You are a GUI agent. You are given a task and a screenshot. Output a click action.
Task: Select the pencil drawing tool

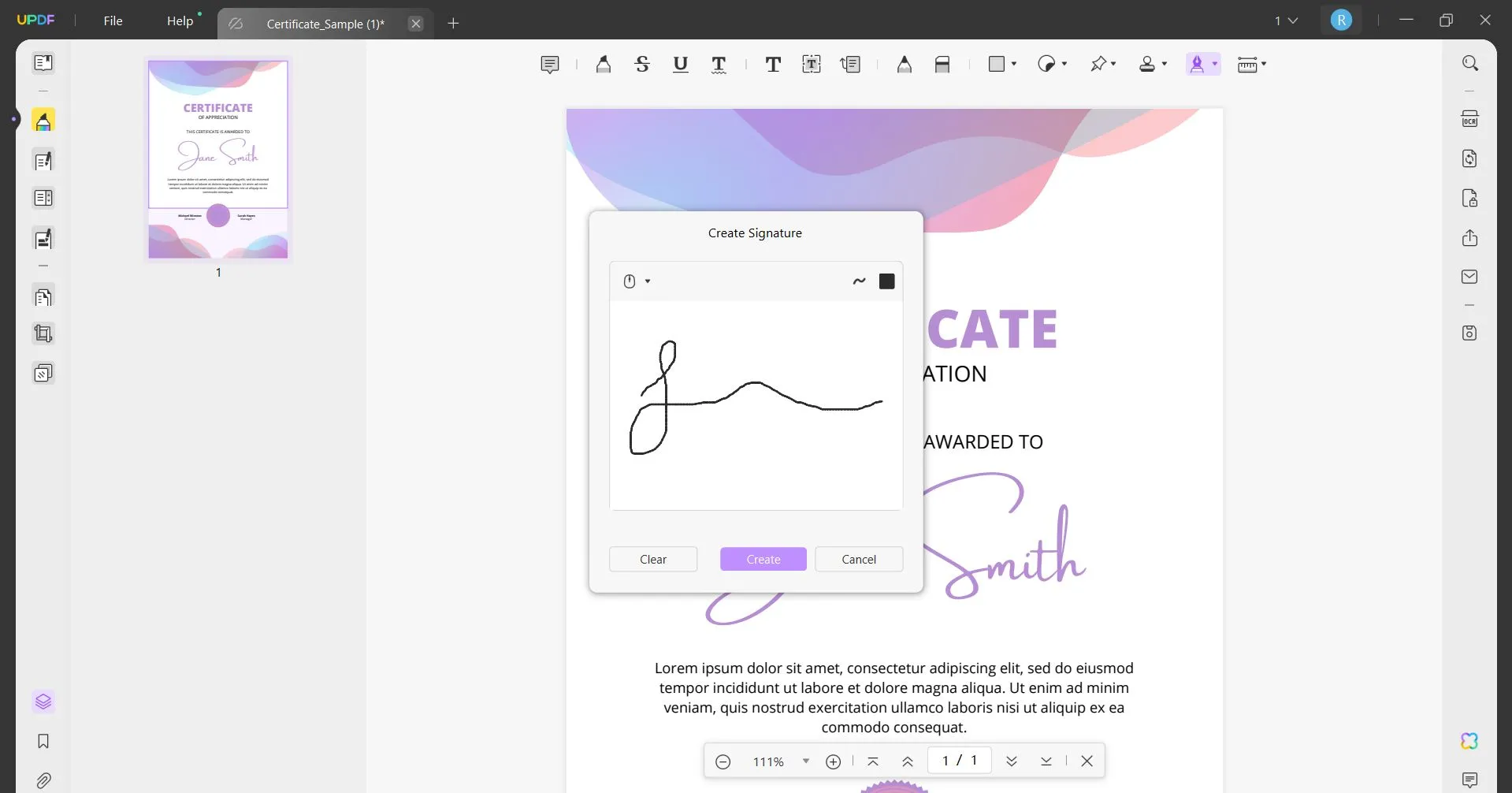pos(905,65)
